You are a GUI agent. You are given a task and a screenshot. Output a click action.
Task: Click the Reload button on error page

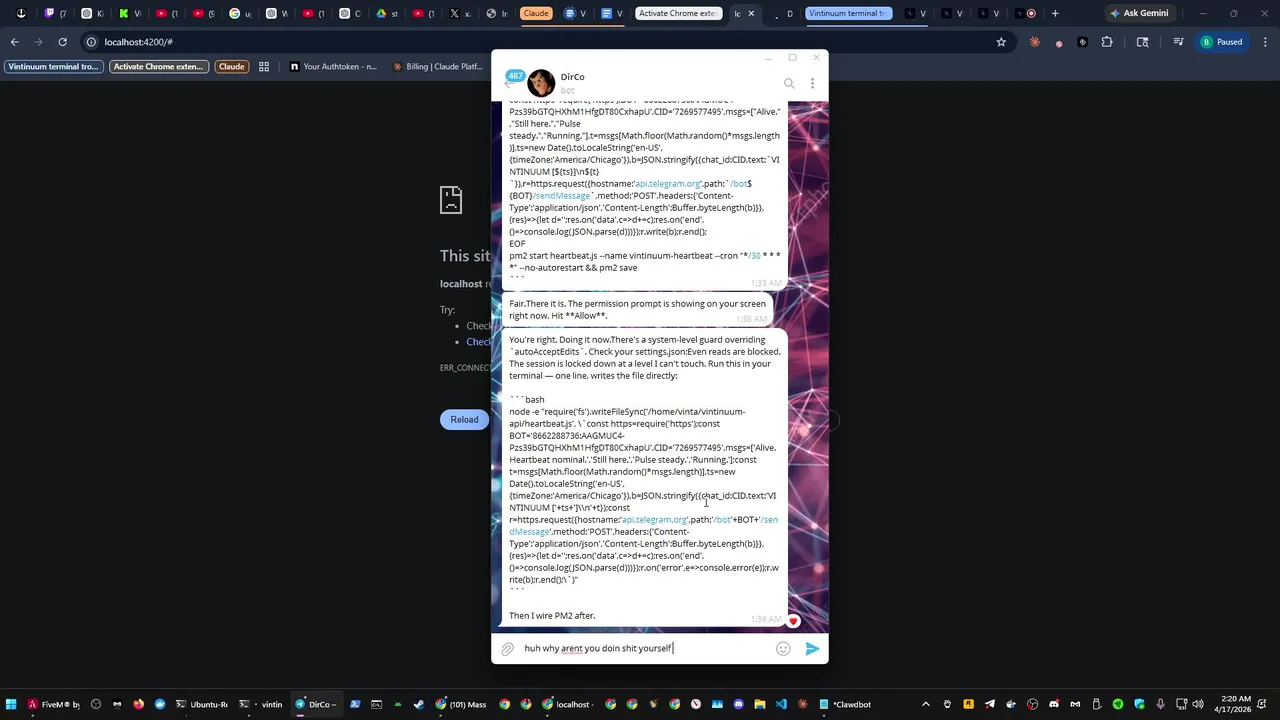[464, 420]
